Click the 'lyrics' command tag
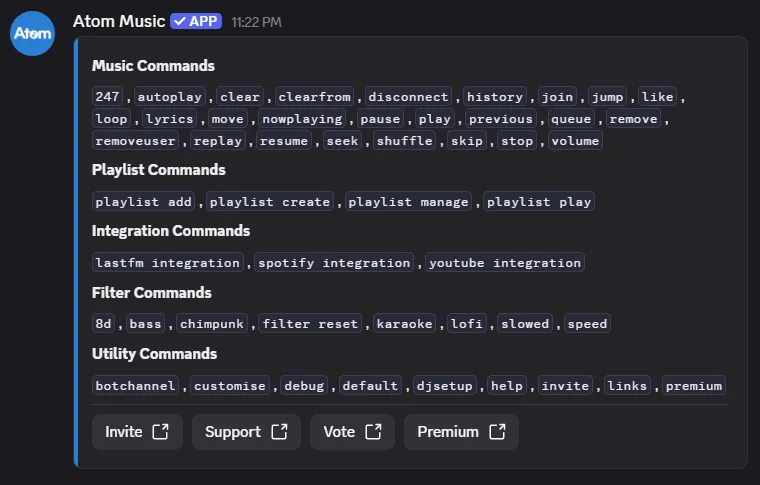Viewport: 760px width, 485px height. pos(170,119)
